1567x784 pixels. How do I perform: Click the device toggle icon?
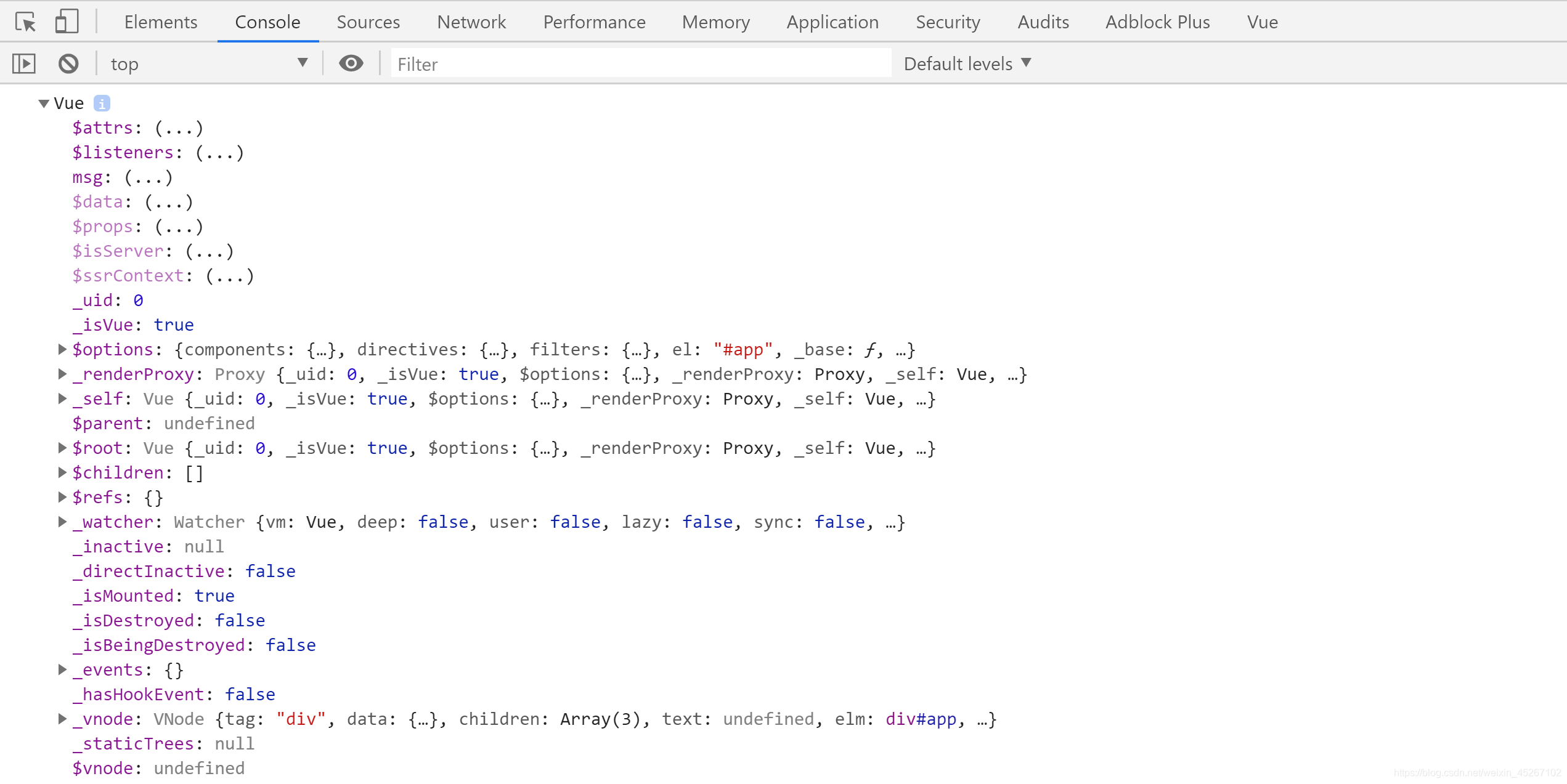coord(64,22)
